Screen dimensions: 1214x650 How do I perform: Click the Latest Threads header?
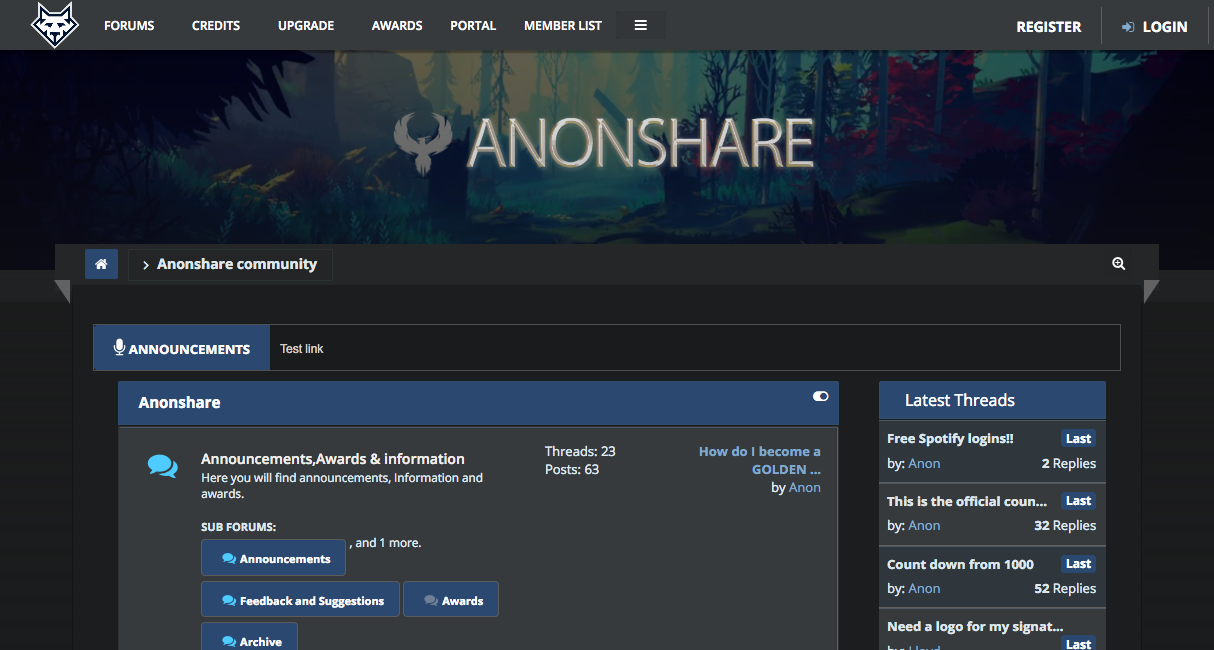pyautogui.click(x=960, y=400)
